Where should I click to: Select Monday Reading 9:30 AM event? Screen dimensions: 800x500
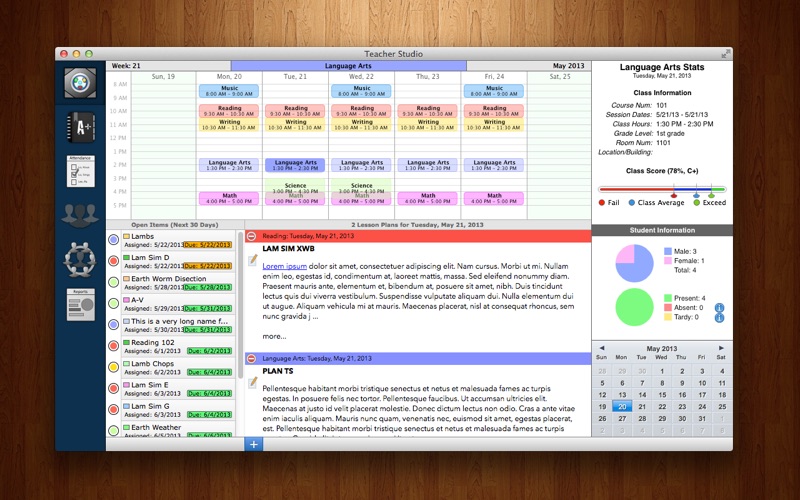(229, 111)
